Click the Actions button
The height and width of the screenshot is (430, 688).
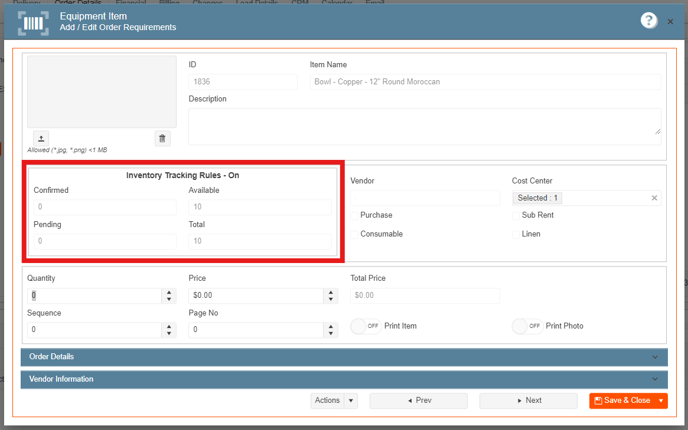pyautogui.click(x=327, y=401)
